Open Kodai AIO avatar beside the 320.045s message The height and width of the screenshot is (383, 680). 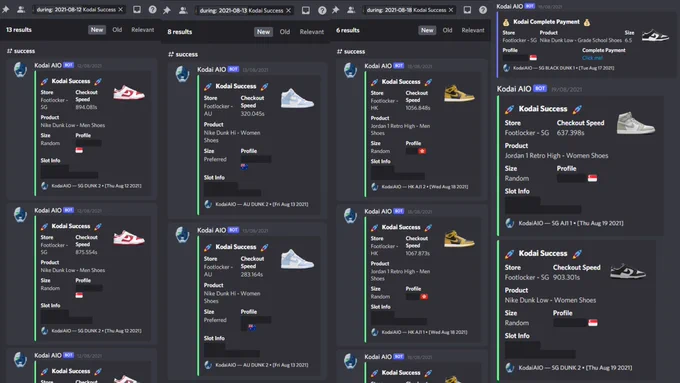click(x=183, y=74)
